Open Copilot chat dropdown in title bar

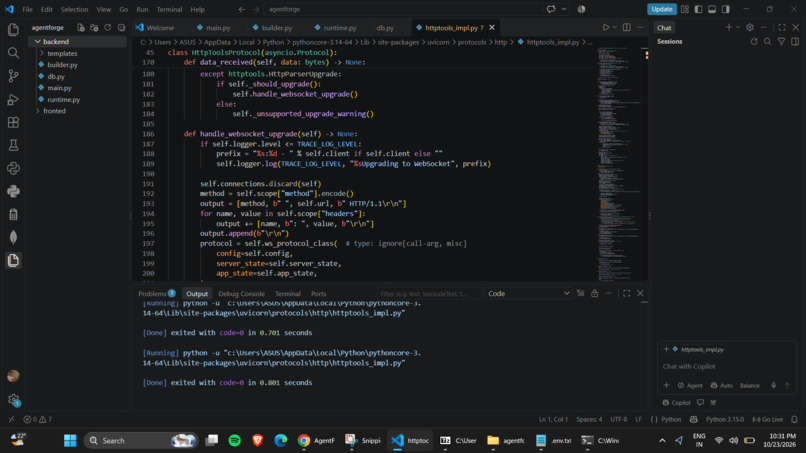[564, 9]
